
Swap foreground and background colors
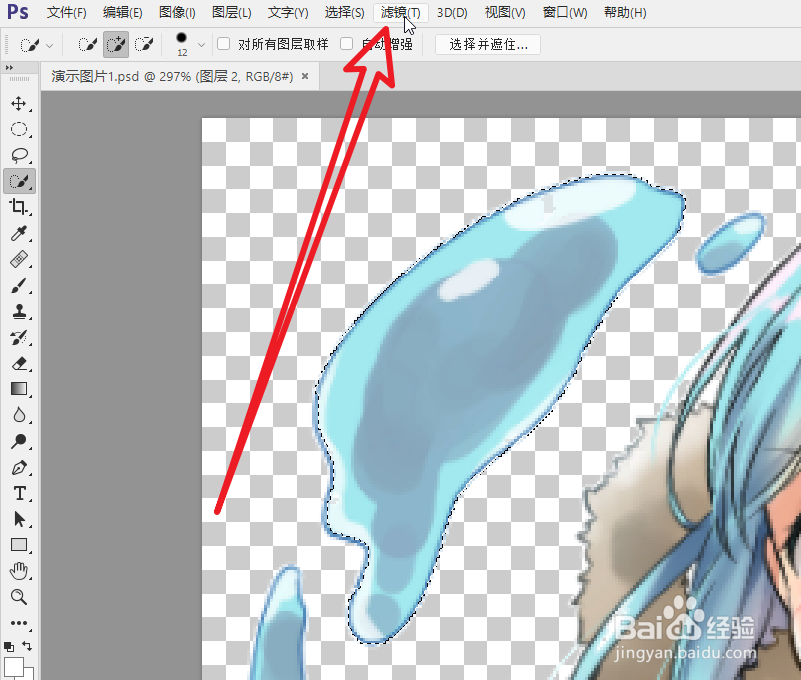tap(28, 646)
